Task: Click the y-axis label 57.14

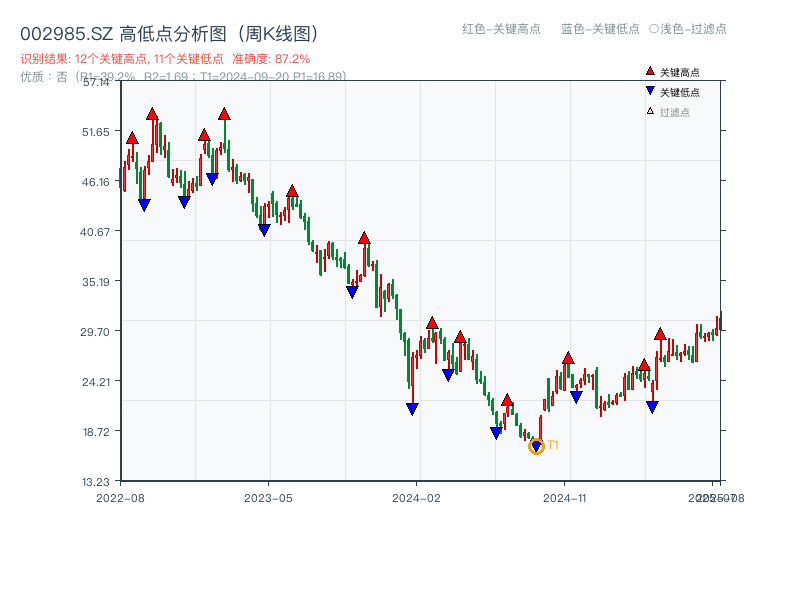Action: tap(96, 82)
